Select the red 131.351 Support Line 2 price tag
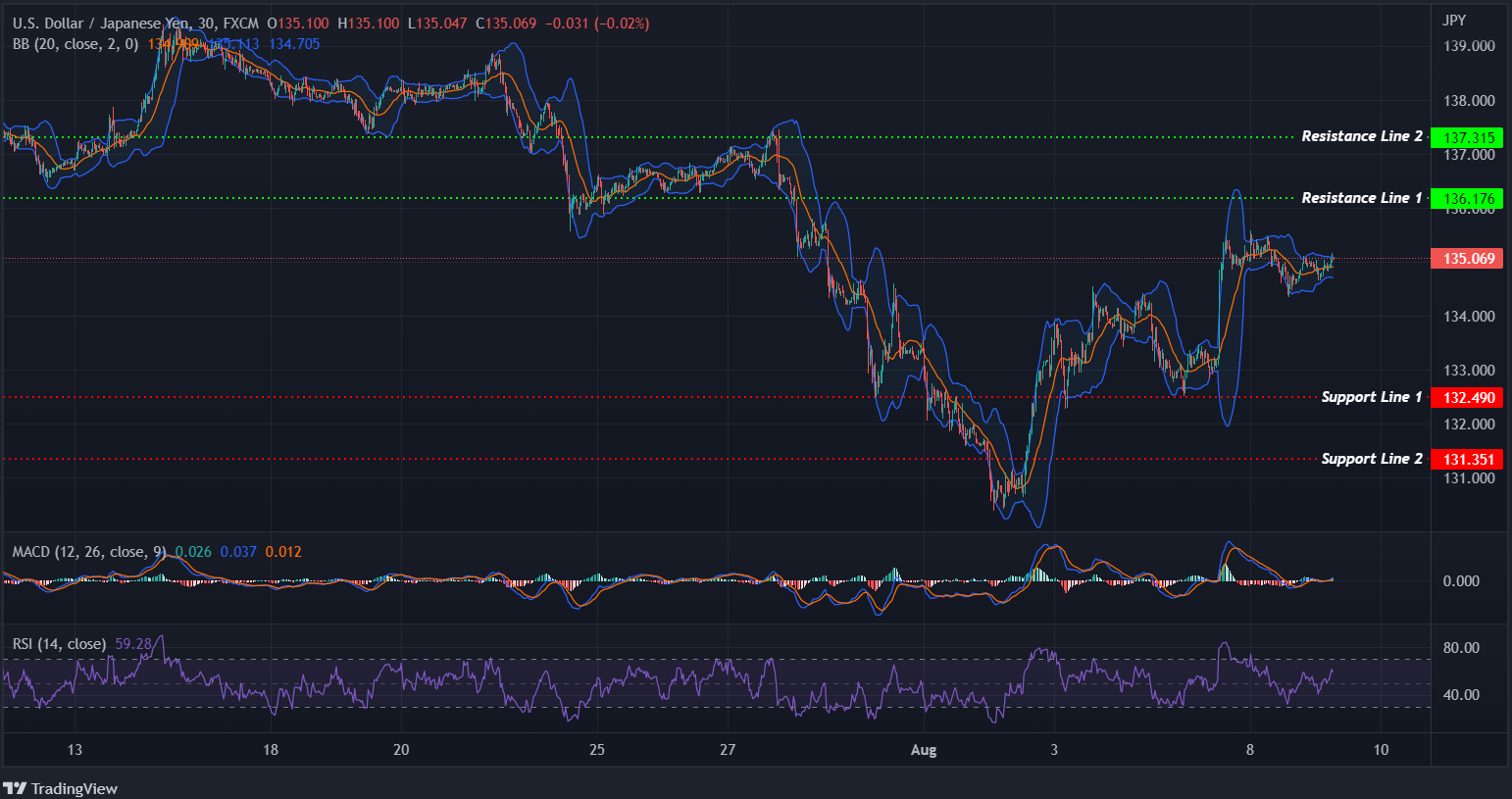 click(x=1468, y=459)
